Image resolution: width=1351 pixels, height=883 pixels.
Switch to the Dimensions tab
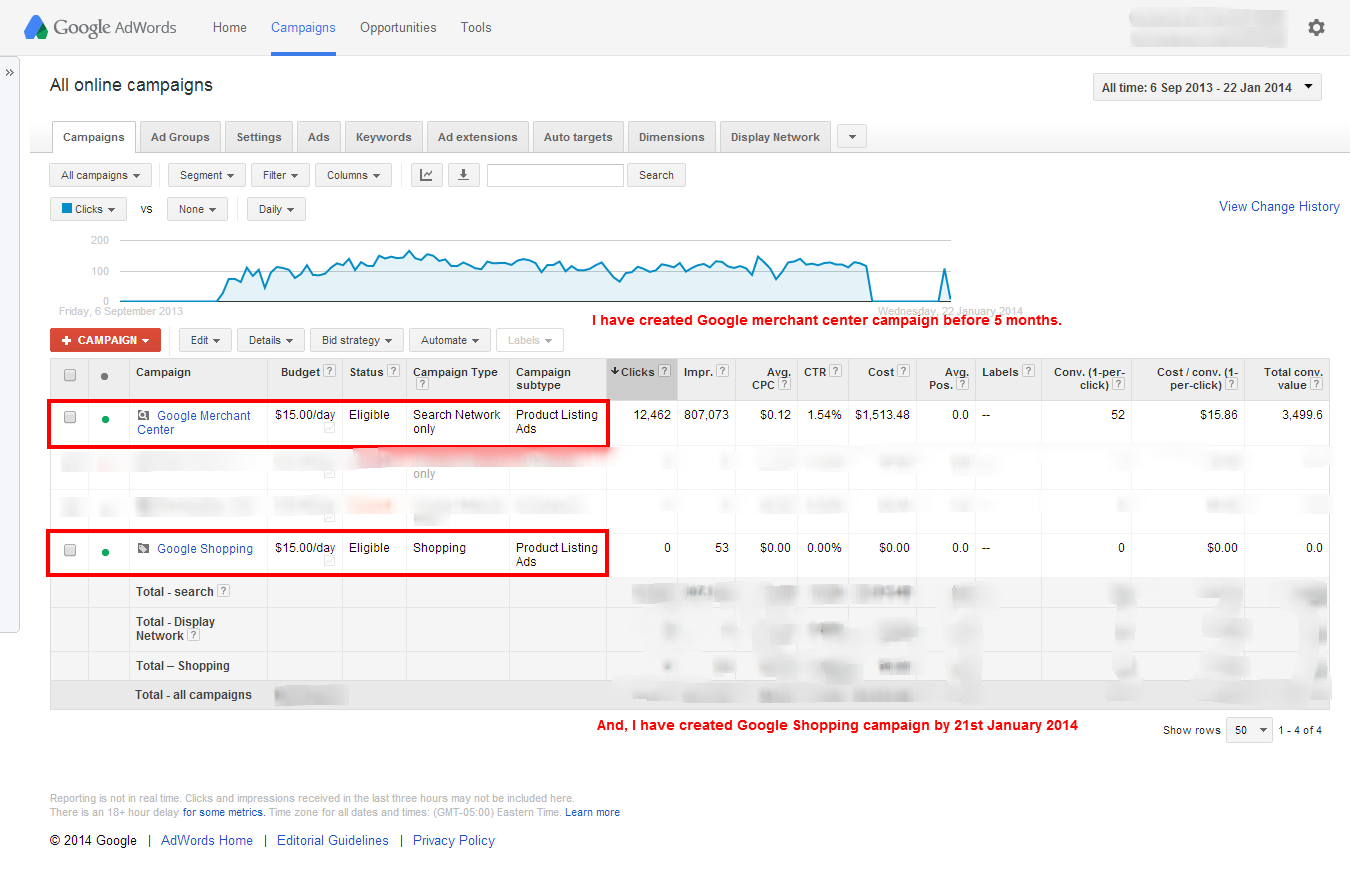point(671,136)
